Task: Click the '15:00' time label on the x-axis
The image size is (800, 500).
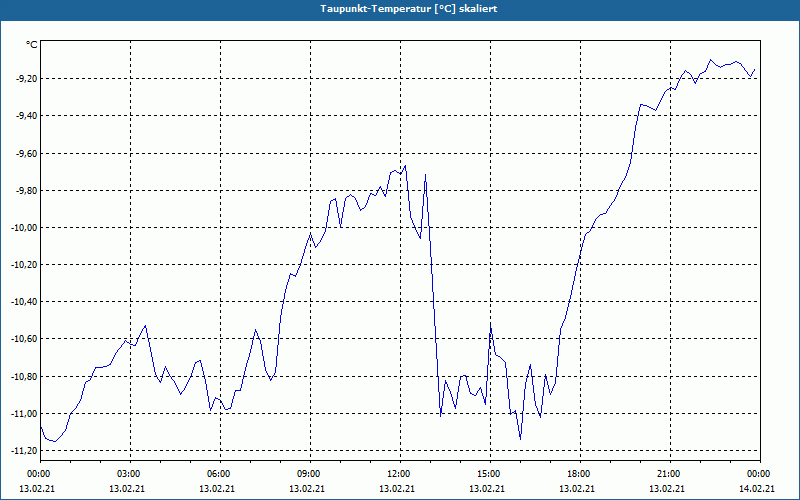Action: point(490,474)
